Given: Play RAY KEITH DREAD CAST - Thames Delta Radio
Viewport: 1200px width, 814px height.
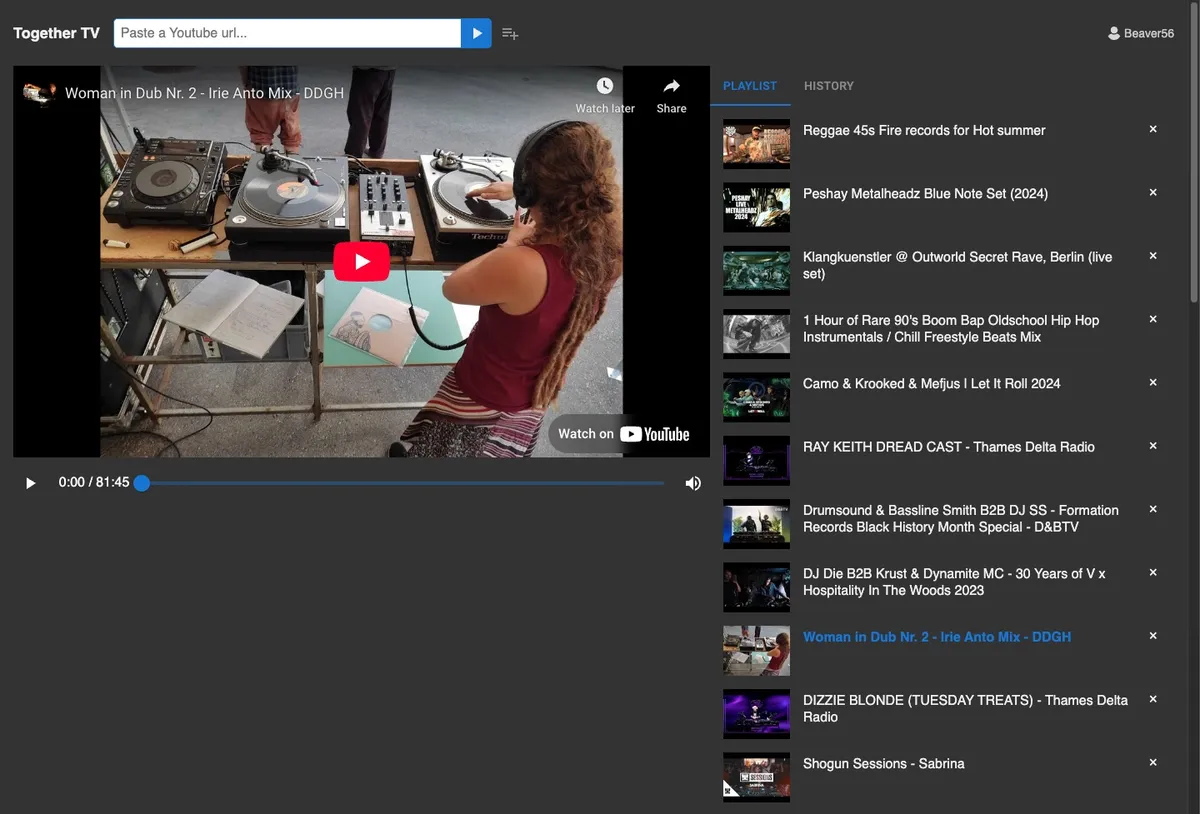Looking at the screenshot, I should click(949, 447).
